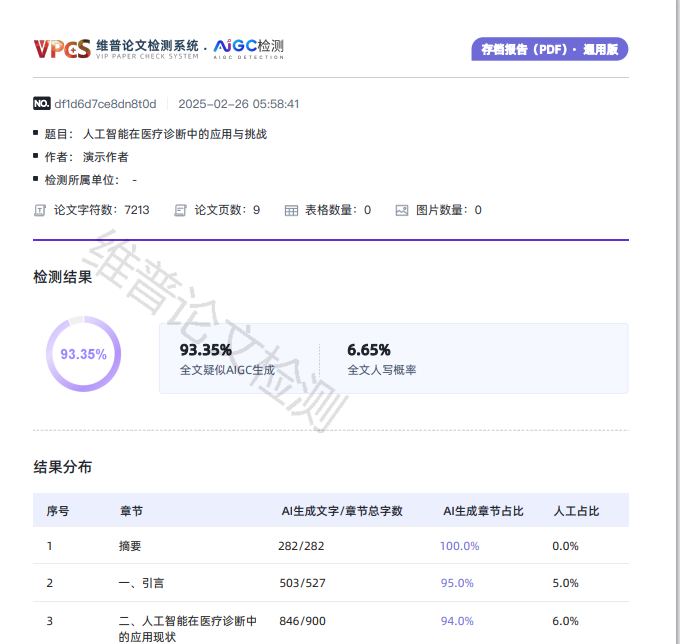Click the timestamp 2025-02-26 05:58:41
The height and width of the screenshot is (644, 680).
click(x=239, y=104)
